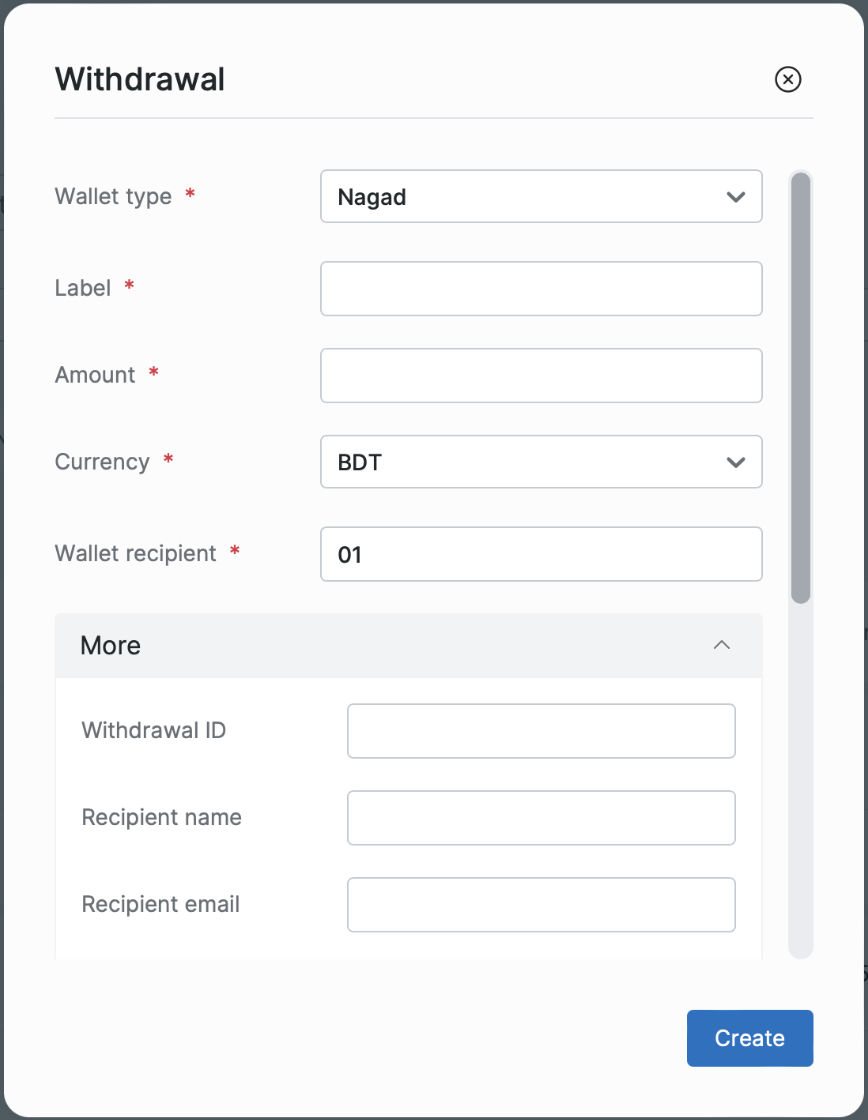Click the Recipient name text box
The width and height of the screenshot is (868, 1120).
click(541, 818)
